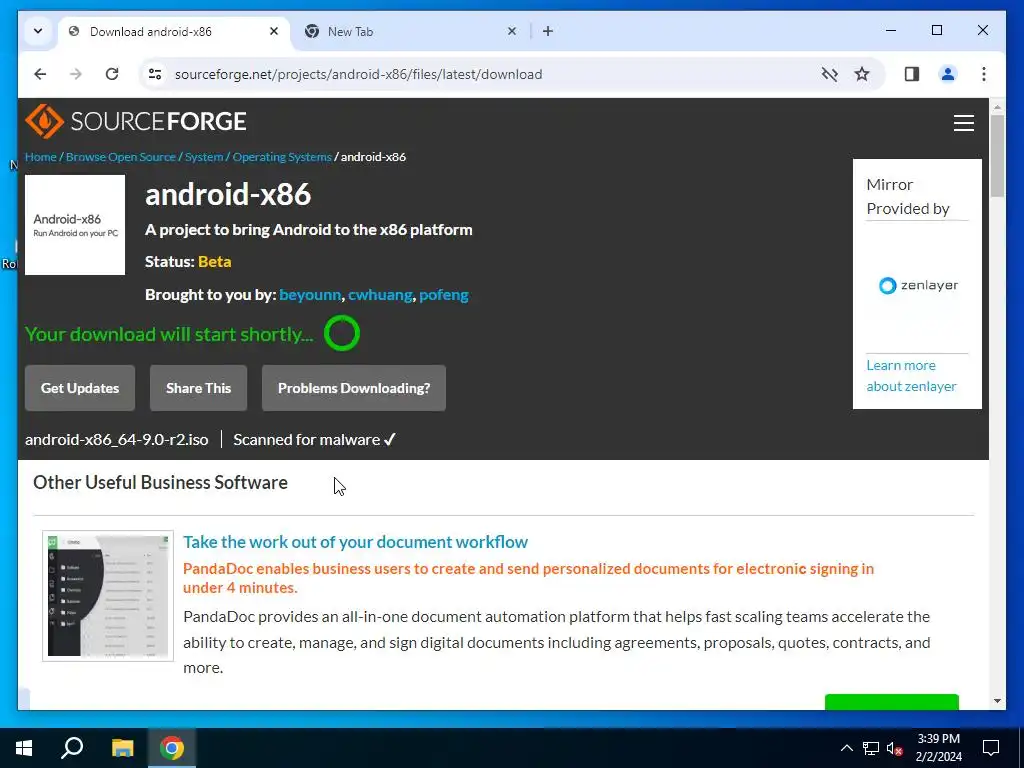Click the PandaDoc screenshot thumbnail
This screenshot has width=1024, height=768.
coord(108,596)
